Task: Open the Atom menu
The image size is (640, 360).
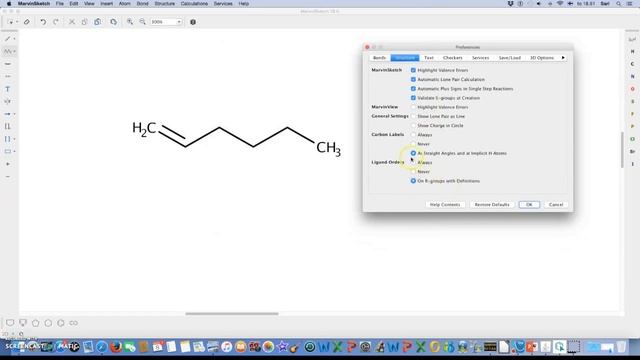Action: click(124, 4)
